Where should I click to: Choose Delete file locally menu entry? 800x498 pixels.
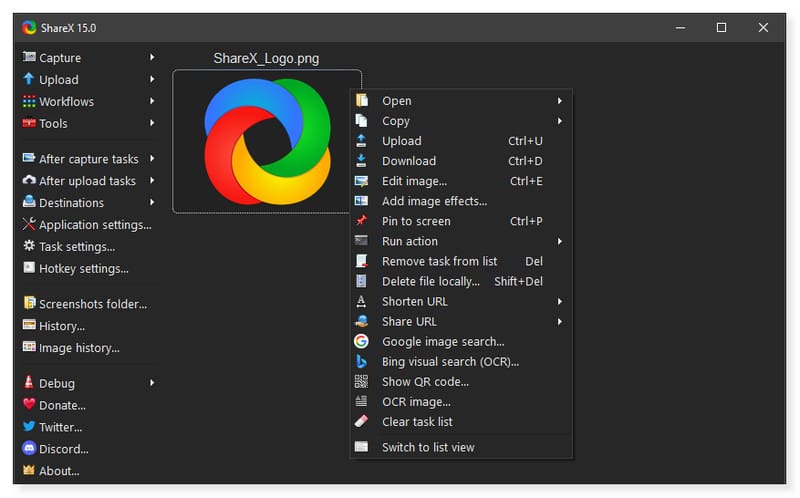[430, 281]
